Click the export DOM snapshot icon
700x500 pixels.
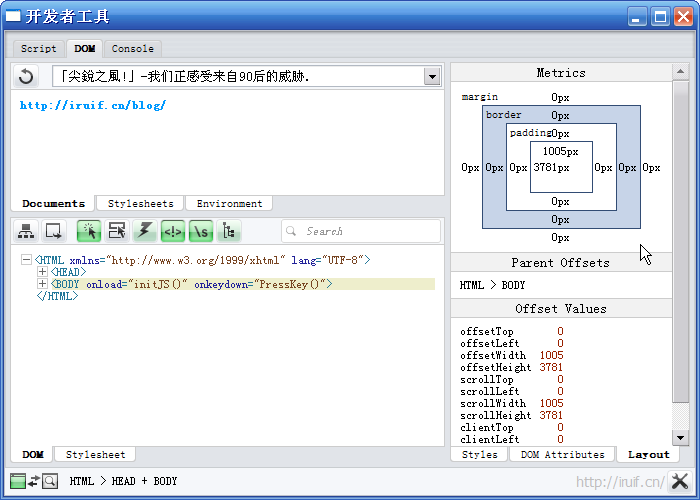[53, 231]
